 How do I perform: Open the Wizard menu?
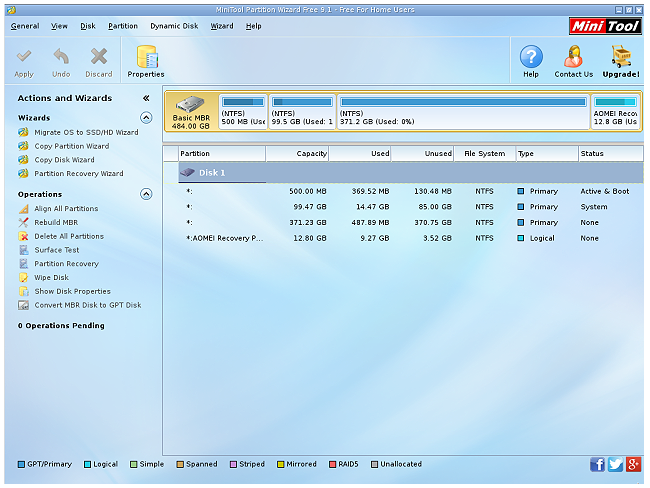point(222,26)
